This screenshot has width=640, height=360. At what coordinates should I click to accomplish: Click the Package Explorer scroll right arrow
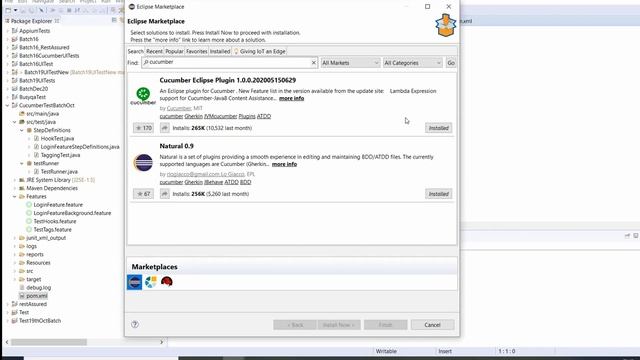click(162, 342)
